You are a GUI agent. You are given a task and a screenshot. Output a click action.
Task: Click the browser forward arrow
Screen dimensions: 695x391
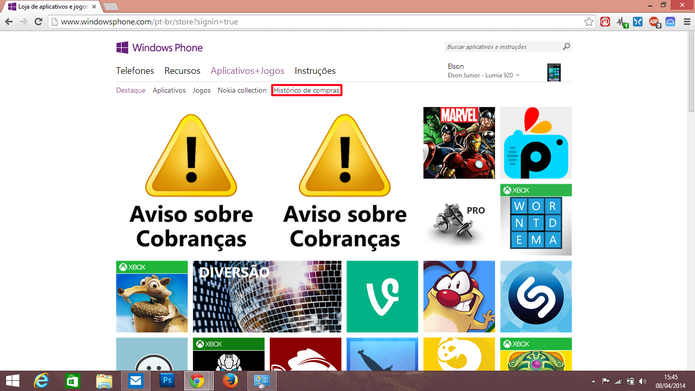click(23, 22)
